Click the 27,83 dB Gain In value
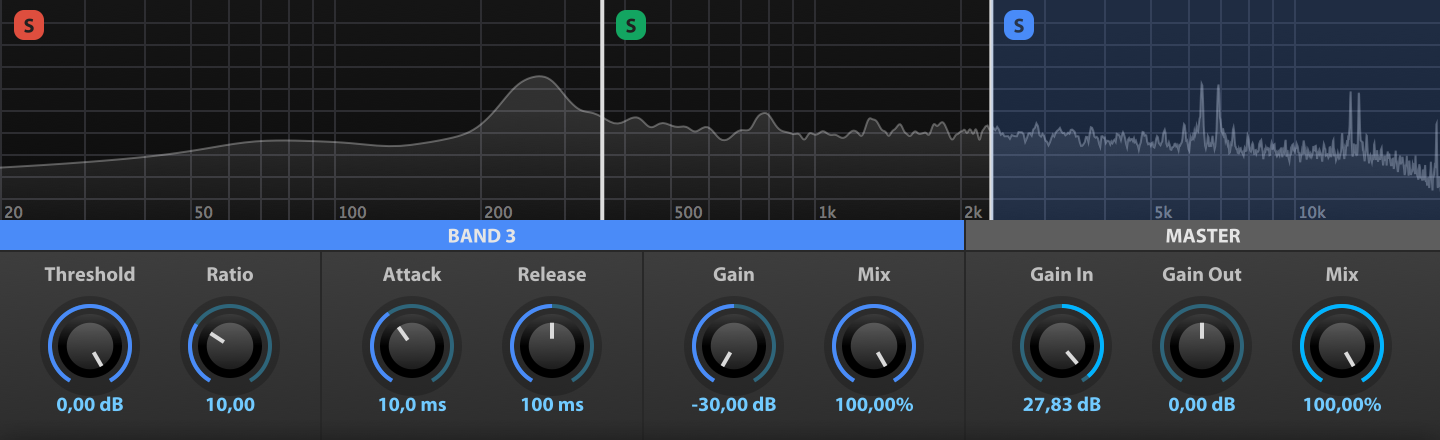The image size is (1440, 440). click(1062, 405)
